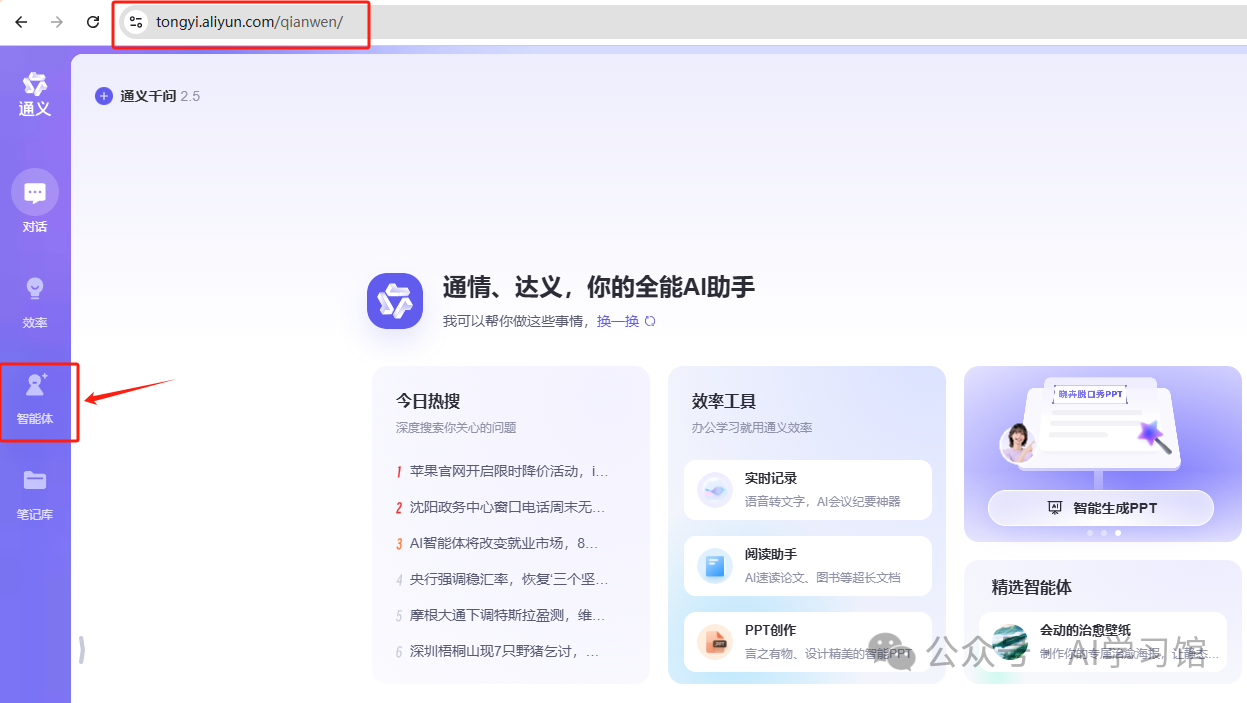Open site permissions icon in address bar

point(136,21)
